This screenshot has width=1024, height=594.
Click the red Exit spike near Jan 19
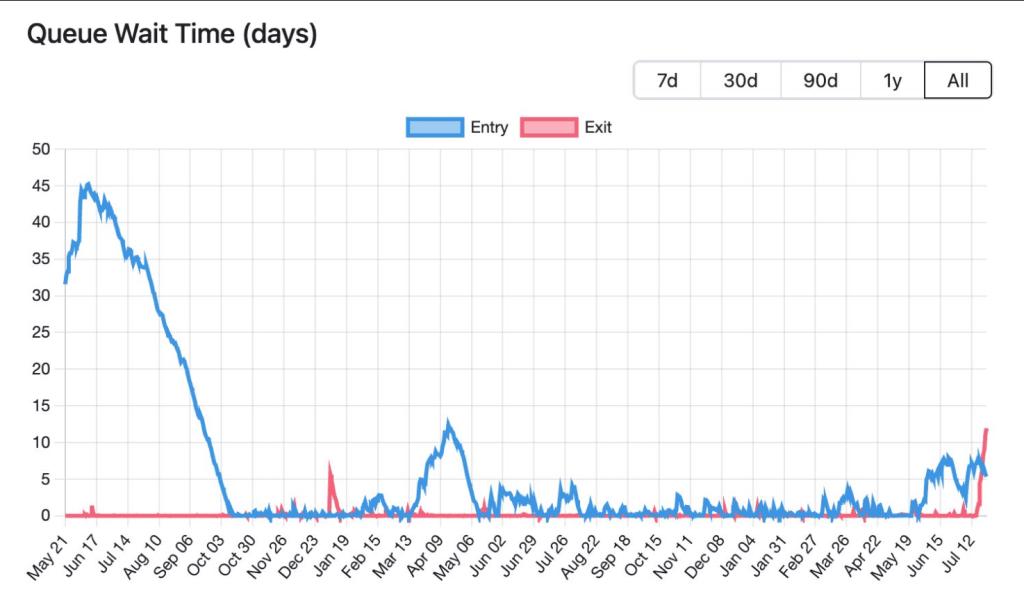(x=330, y=467)
